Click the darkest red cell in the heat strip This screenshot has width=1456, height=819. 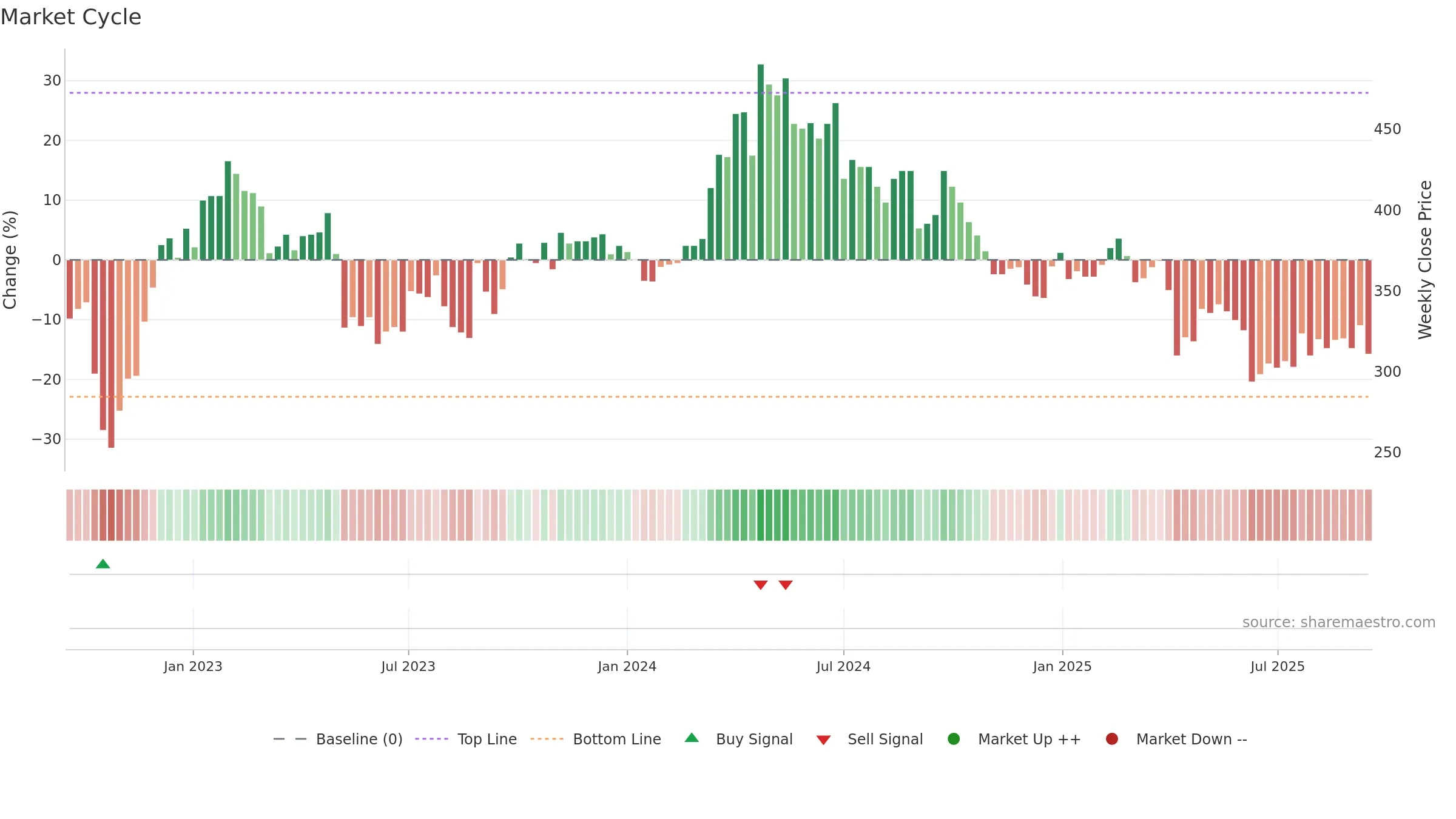tap(111, 515)
